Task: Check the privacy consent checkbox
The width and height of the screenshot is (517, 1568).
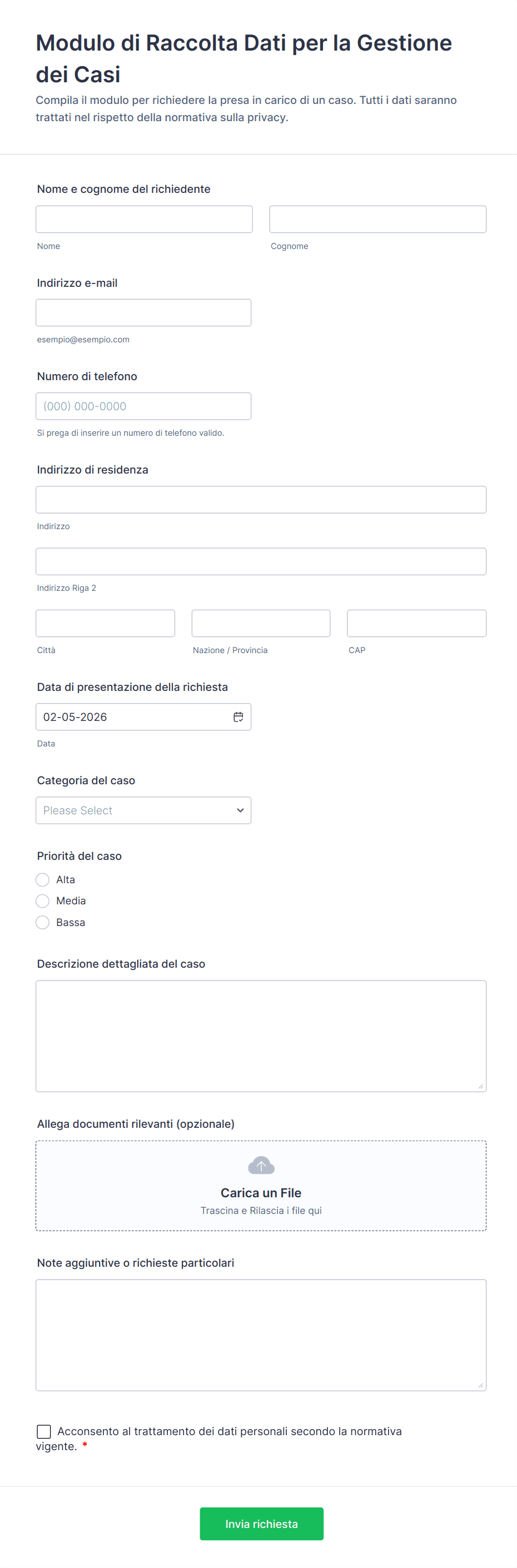Action: click(x=44, y=1431)
